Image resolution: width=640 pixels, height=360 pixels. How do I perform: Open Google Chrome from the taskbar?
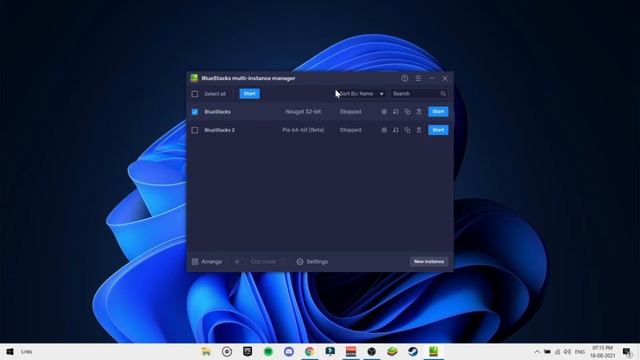pyautogui.click(x=309, y=351)
